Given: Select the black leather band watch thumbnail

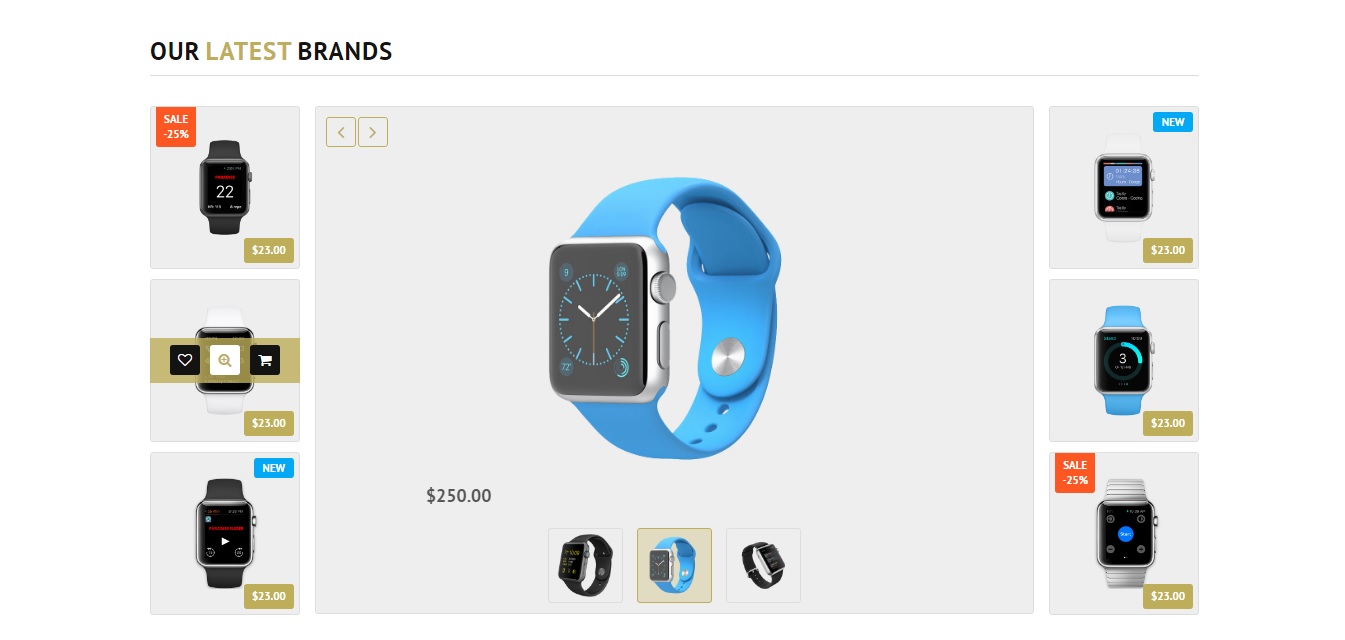Looking at the screenshot, I should click(x=763, y=566).
